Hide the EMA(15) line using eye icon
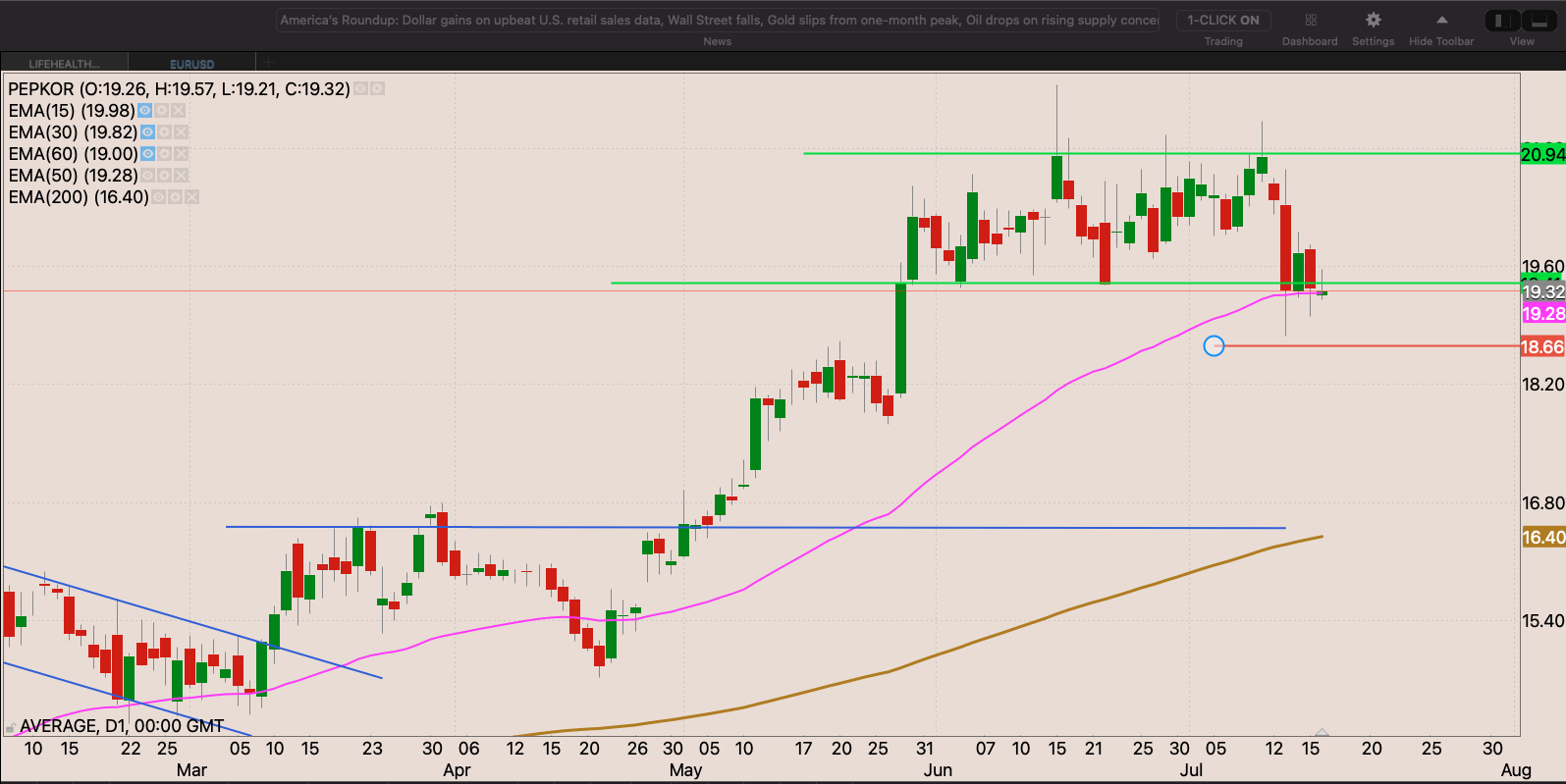The image size is (1566, 784). pos(145,111)
